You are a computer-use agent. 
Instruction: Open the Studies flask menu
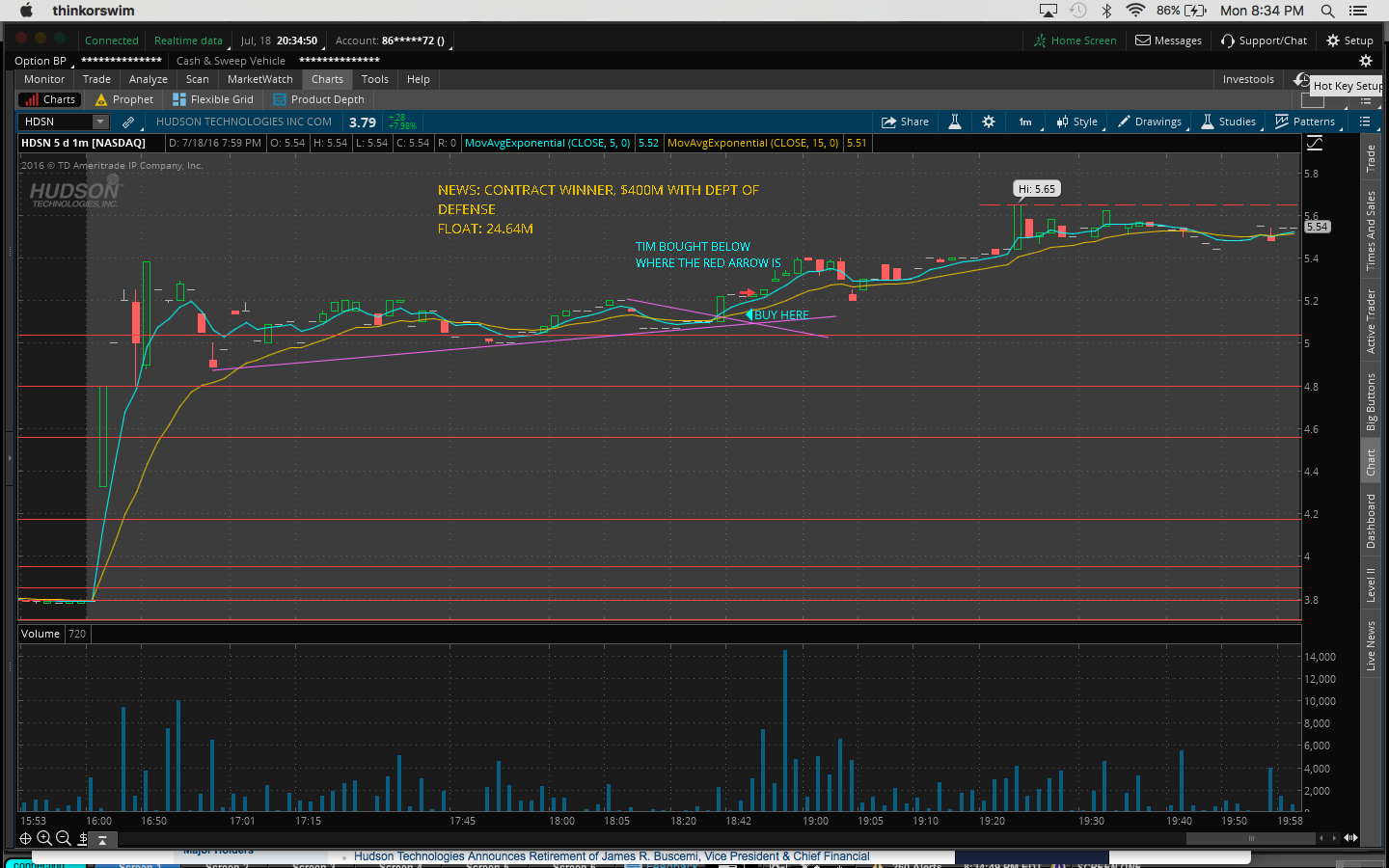[x=1229, y=122]
